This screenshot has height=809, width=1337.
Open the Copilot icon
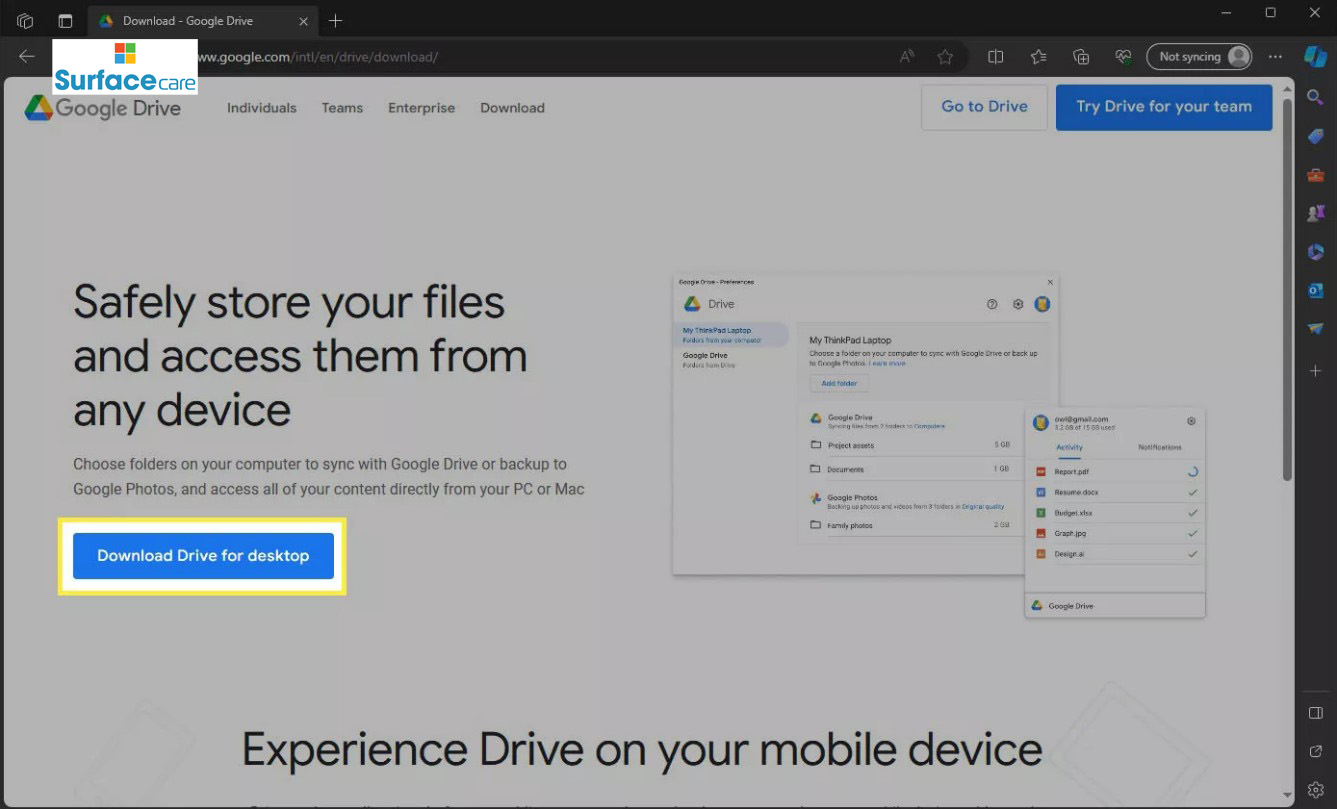pyautogui.click(x=1316, y=57)
